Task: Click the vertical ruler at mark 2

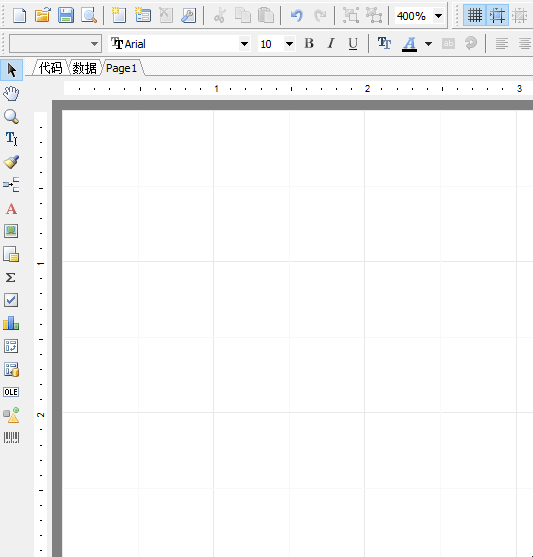Action: pyautogui.click(x=41, y=415)
